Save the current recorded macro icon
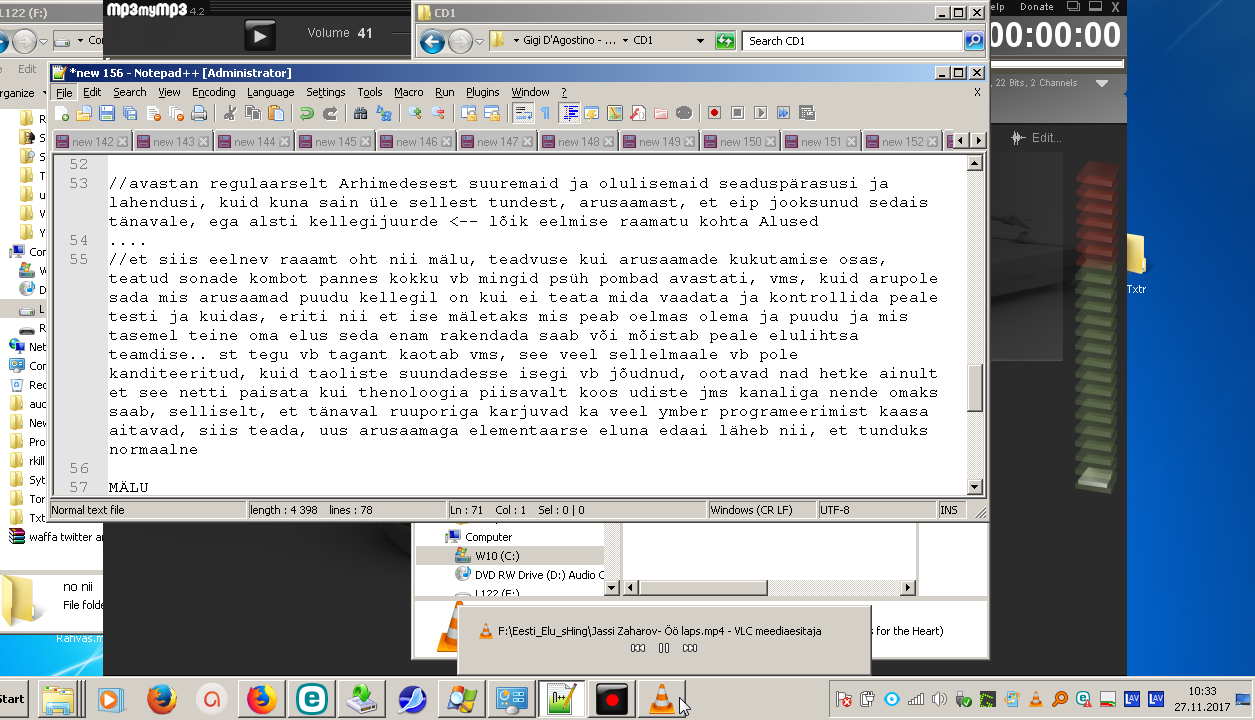This screenshot has height=720, width=1255. [x=806, y=113]
